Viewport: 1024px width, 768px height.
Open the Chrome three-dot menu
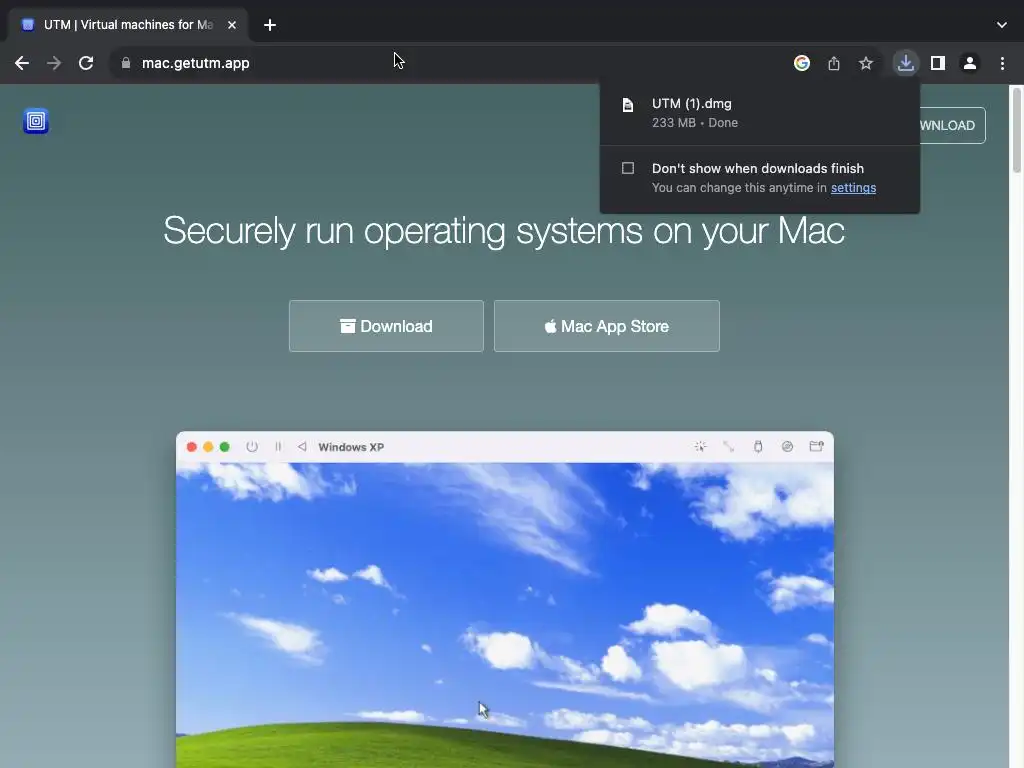pyautogui.click(x=1002, y=63)
